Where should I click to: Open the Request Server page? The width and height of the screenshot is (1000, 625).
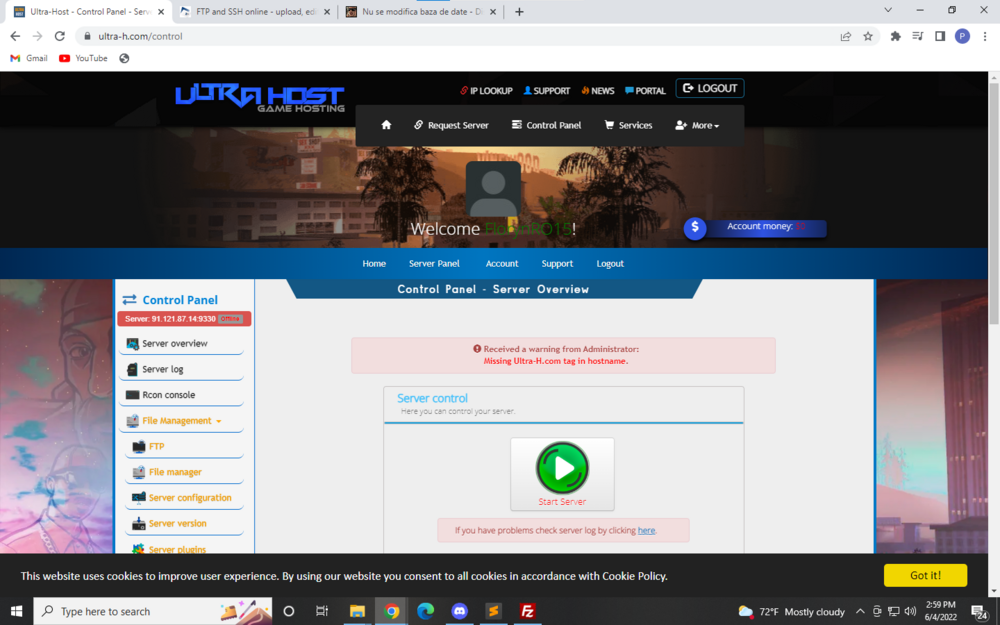coord(451,125)
